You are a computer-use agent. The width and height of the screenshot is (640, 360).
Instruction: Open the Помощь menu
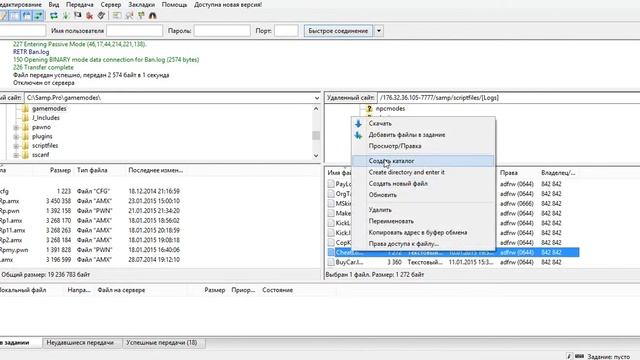[174, 5]
